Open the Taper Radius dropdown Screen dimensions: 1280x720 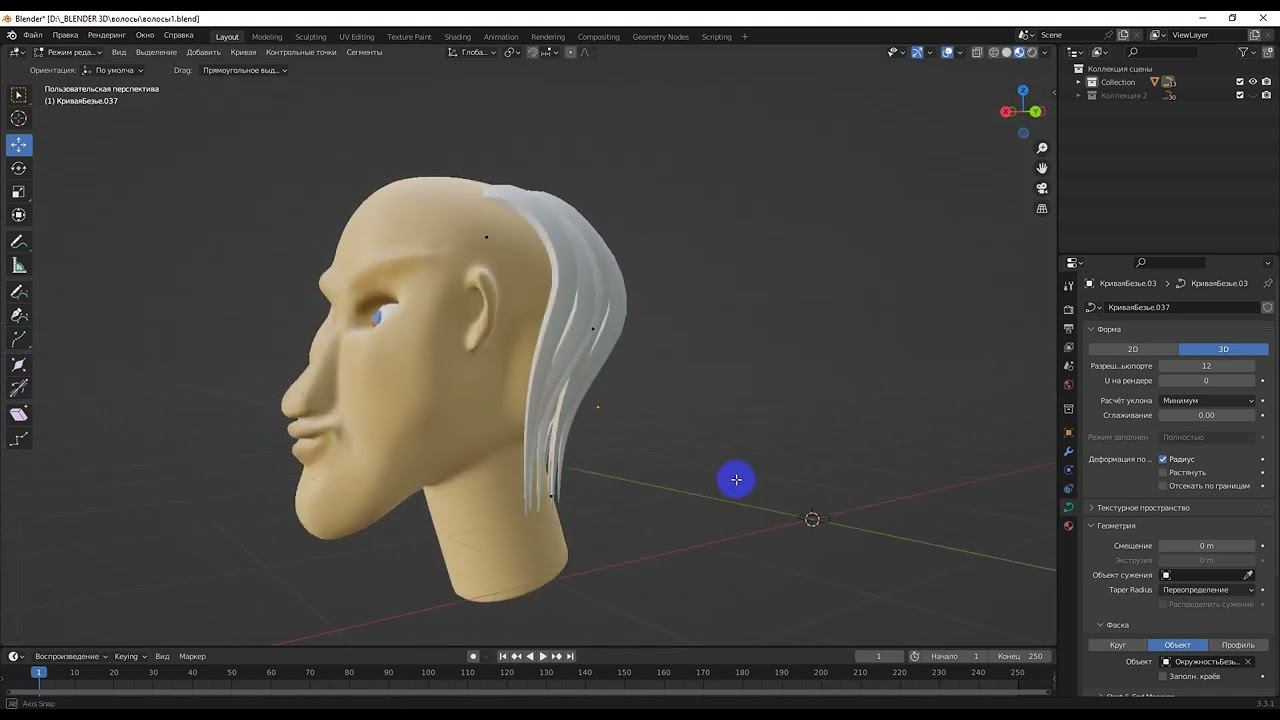(x=1207, y=590)
